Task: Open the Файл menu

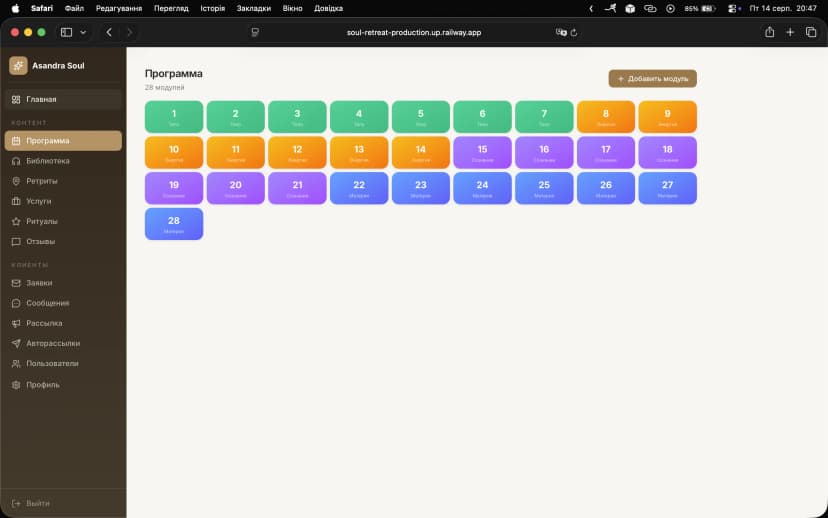Action: (74, 8)
